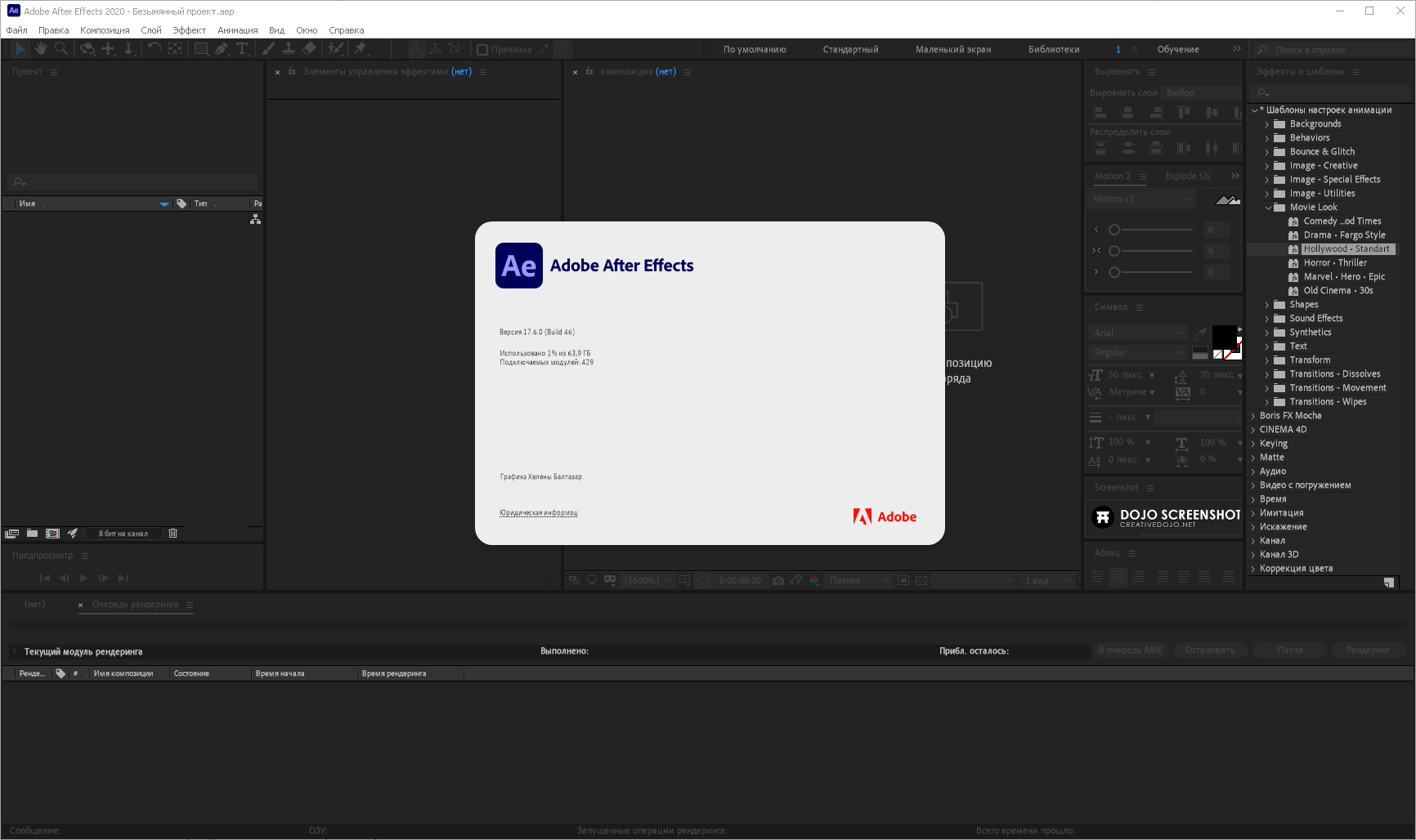Select the Type tool
Image resolution: width=1416 pixels, height=840 pixels.
(x=242, y=48)
